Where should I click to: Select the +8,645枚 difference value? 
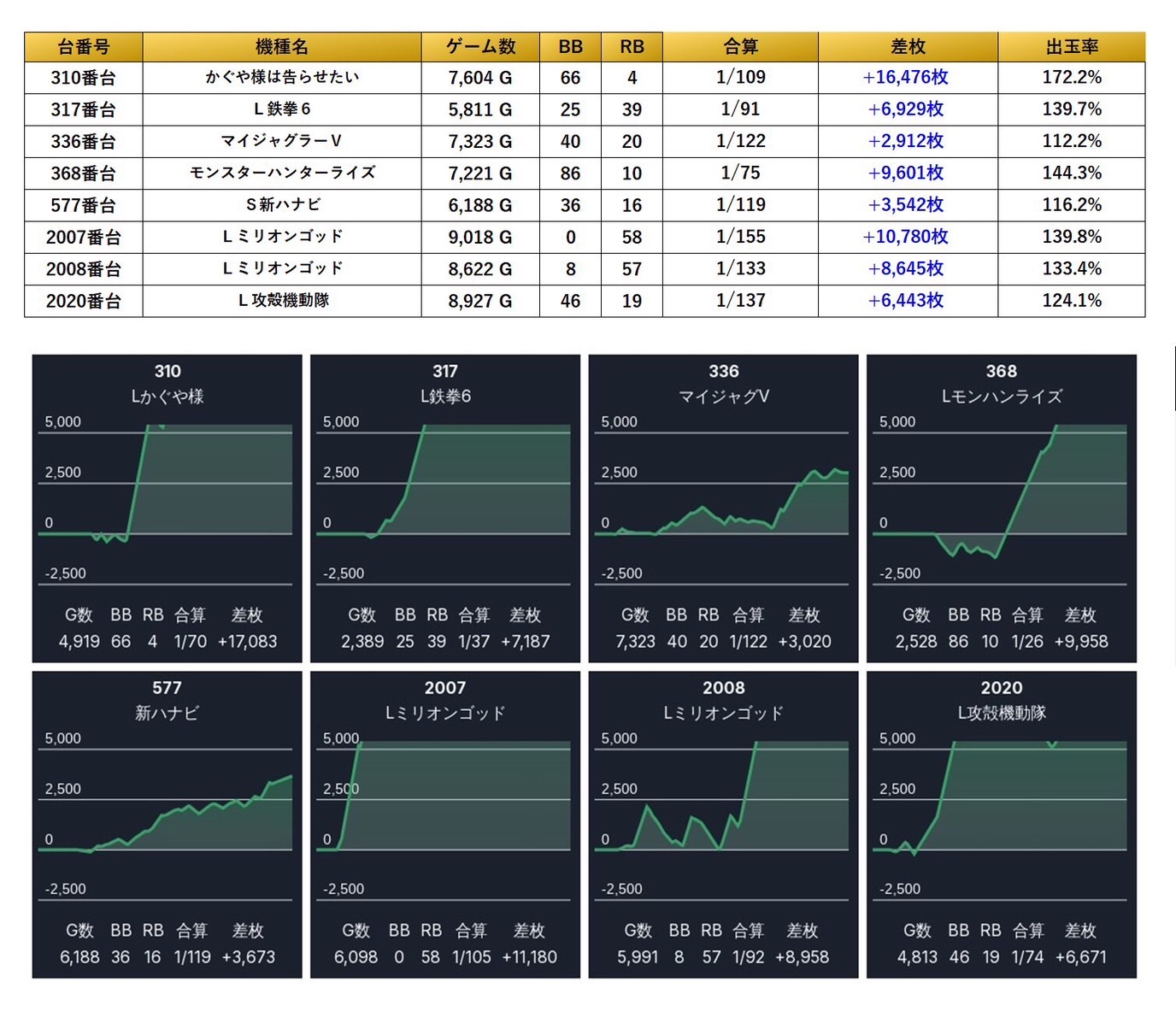(x=906, y=268)
